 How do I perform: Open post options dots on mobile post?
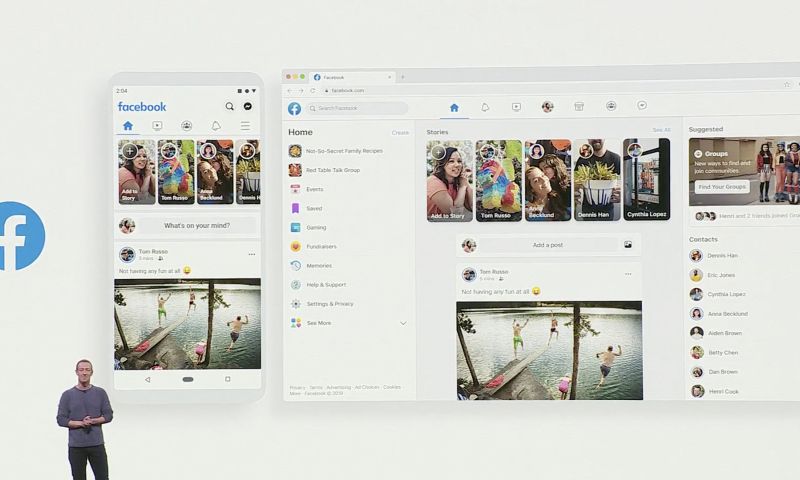coord(252,254)
